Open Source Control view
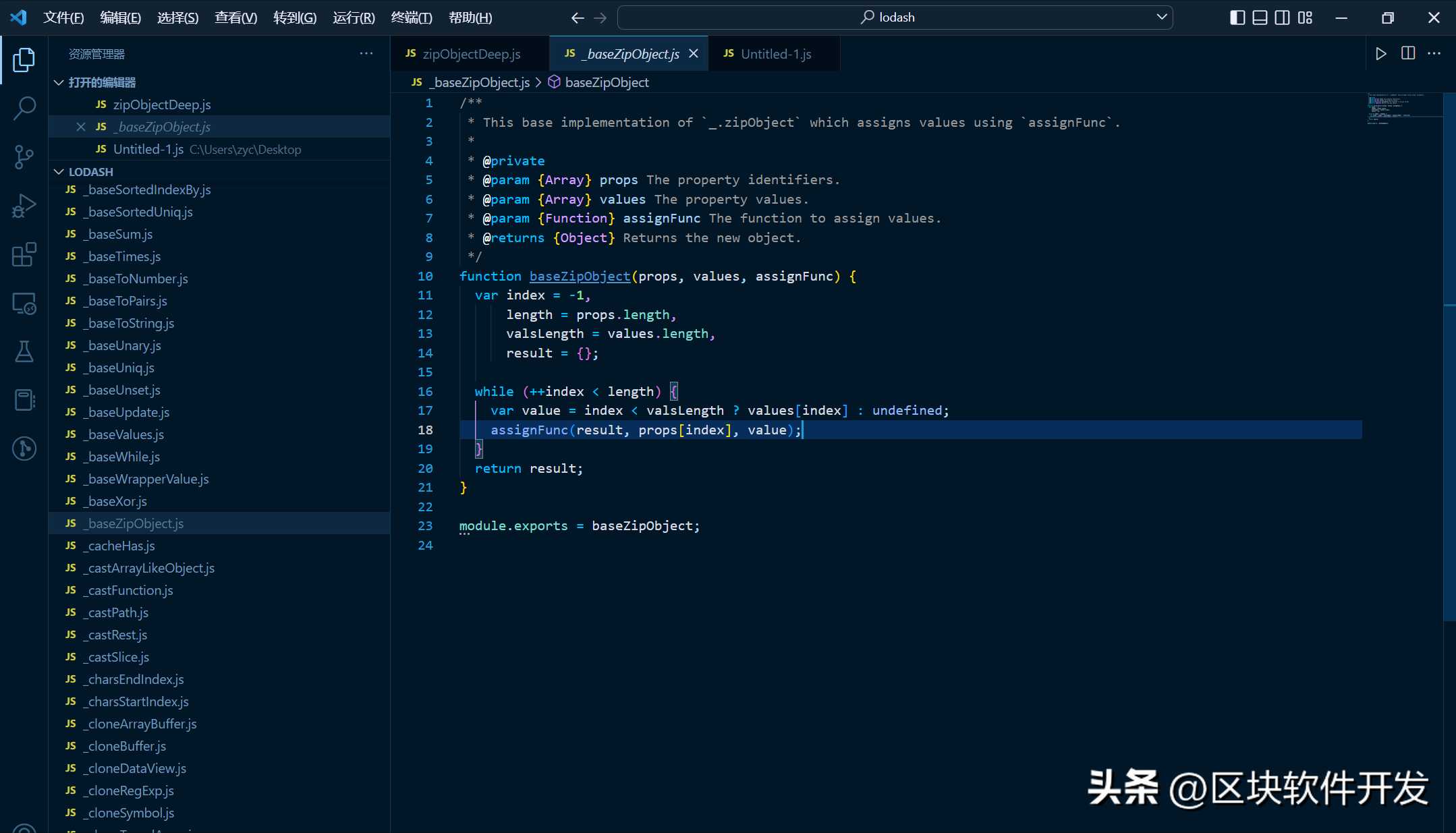1456x833 pixels. point(24,156)
